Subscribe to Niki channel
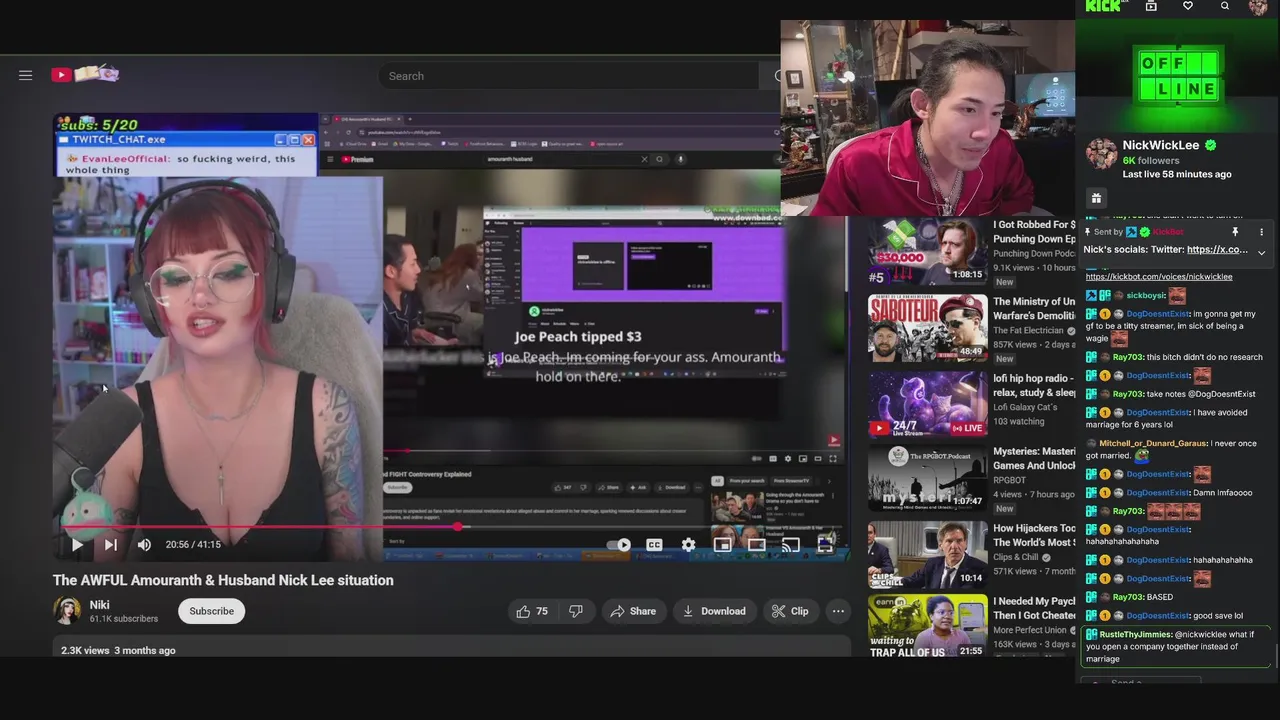This screenshot has height=720, width=1280. [x=212, y=611]
